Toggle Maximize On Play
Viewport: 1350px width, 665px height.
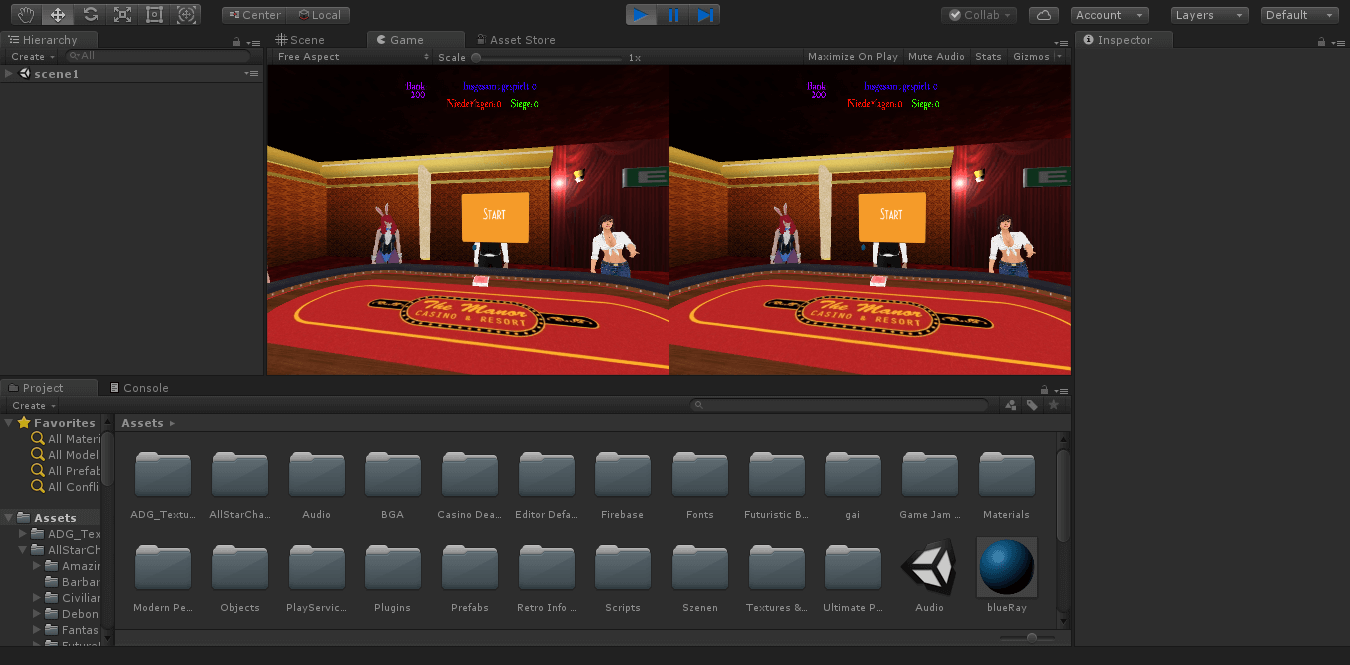click(x=853, y=57)
